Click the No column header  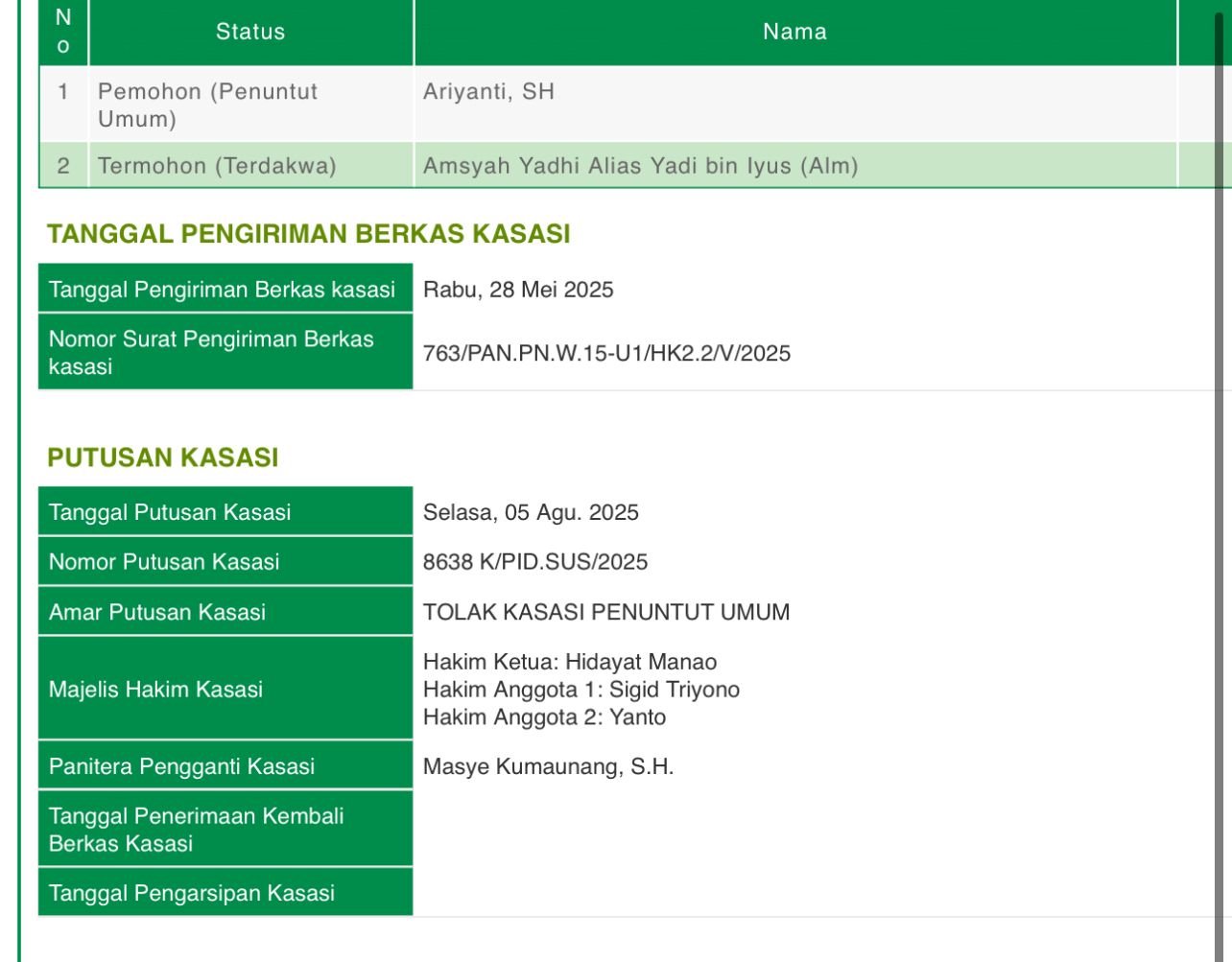pyautogui.click(x=63, y=32)
